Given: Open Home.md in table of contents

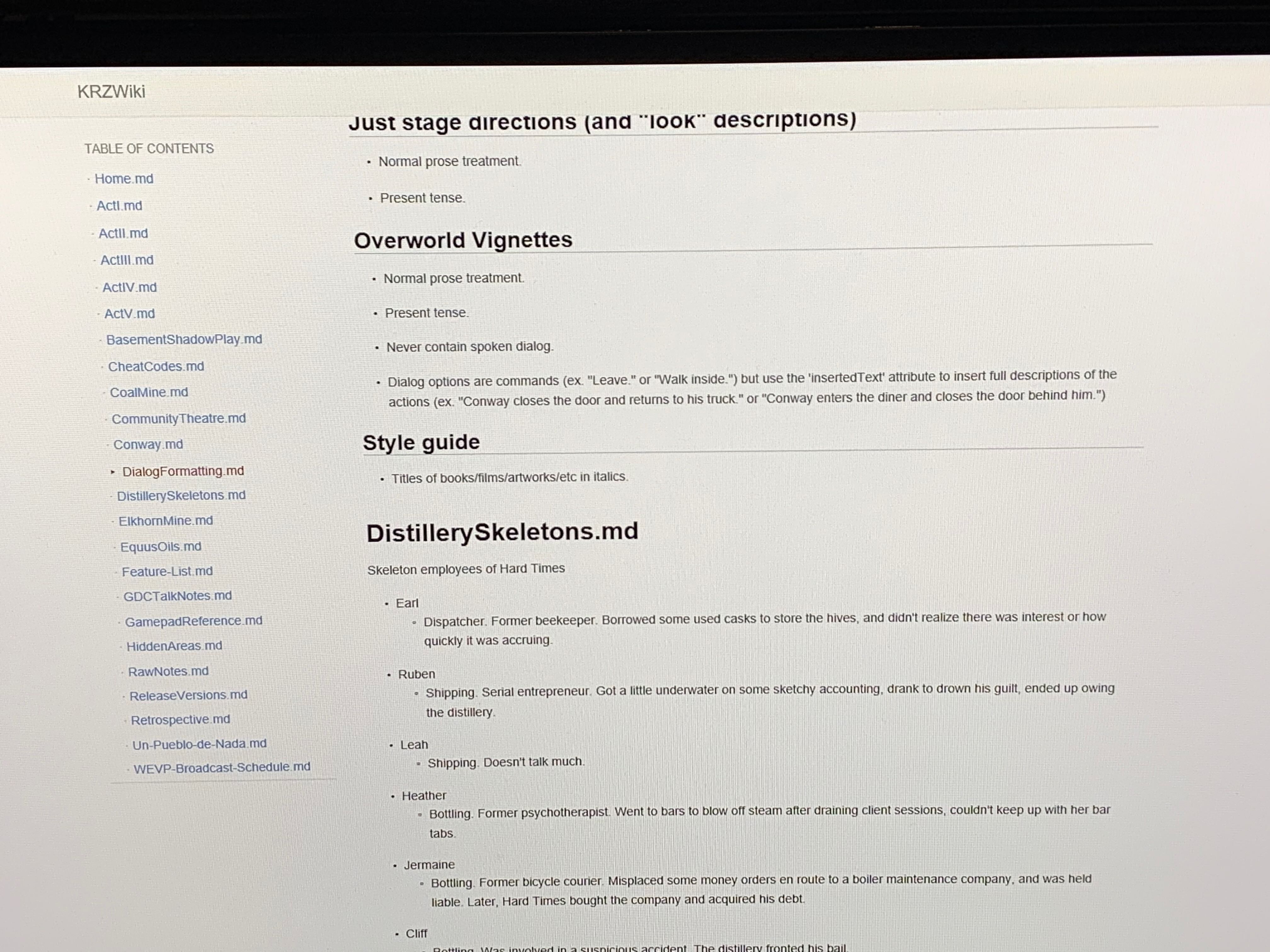Looking at the screenshot, I should point(123,179).
